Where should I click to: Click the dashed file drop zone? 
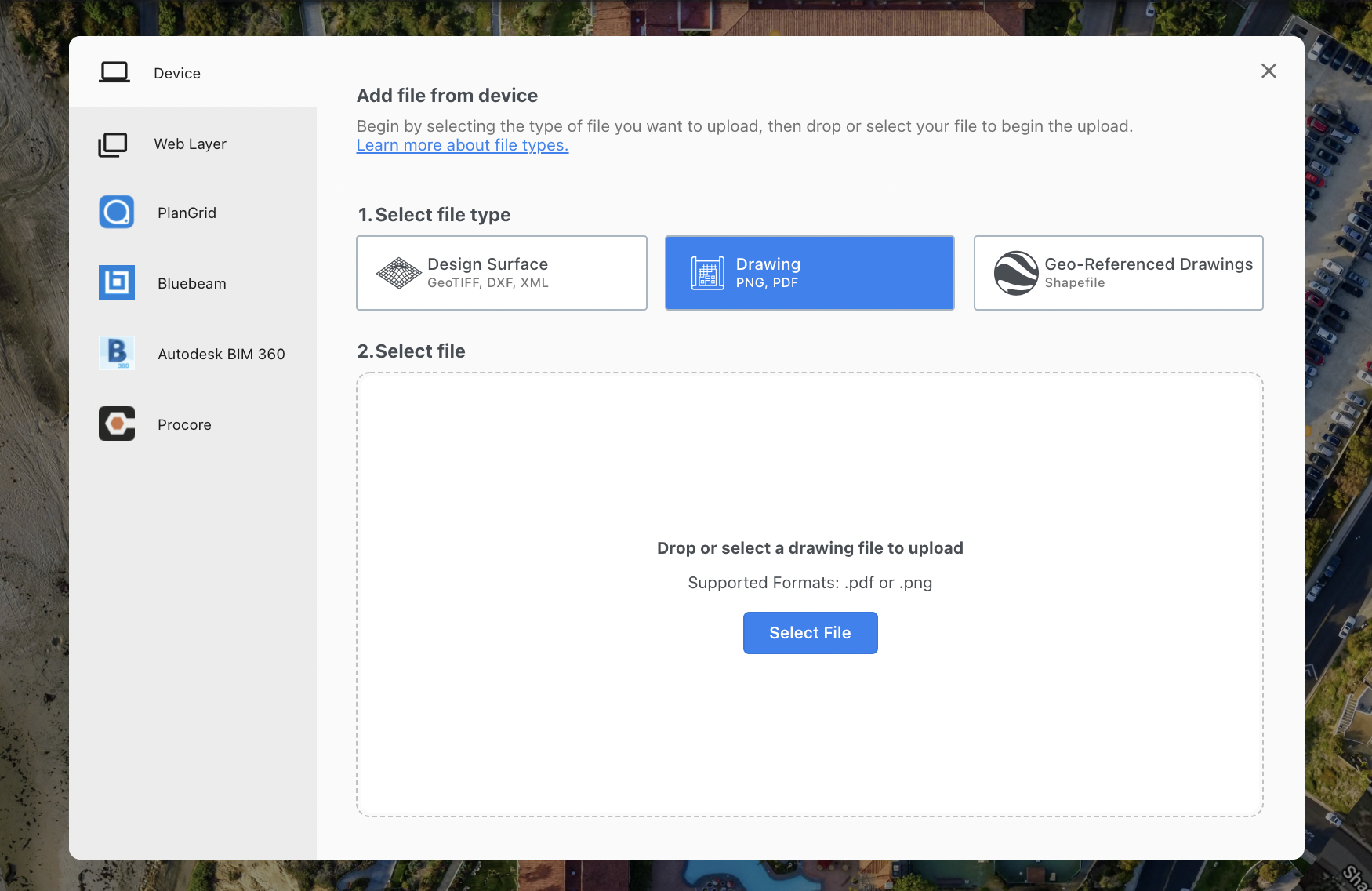tap(810, 595)
